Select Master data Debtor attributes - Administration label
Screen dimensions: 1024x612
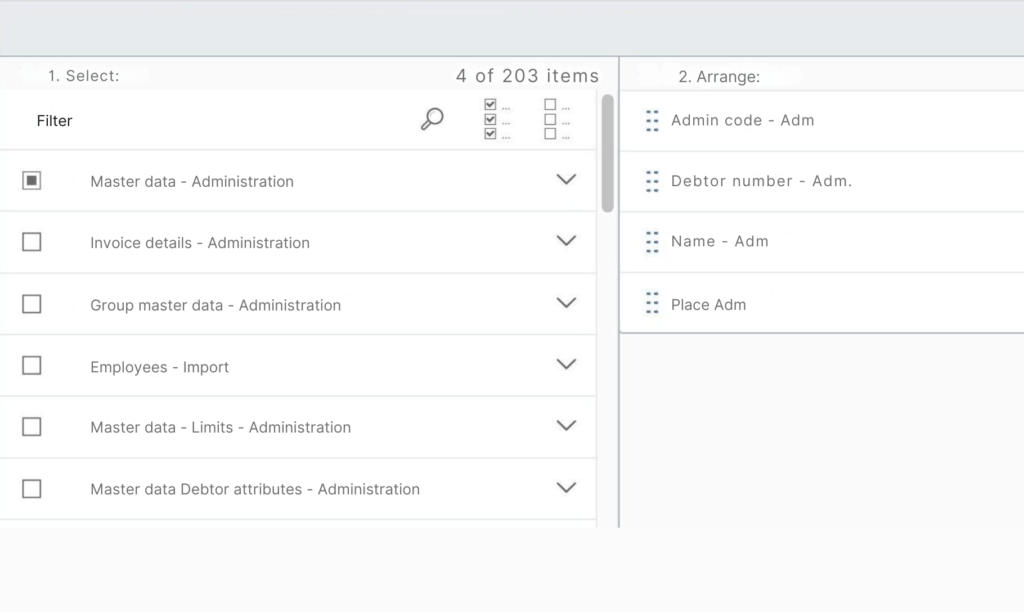(x=255, y=489)
